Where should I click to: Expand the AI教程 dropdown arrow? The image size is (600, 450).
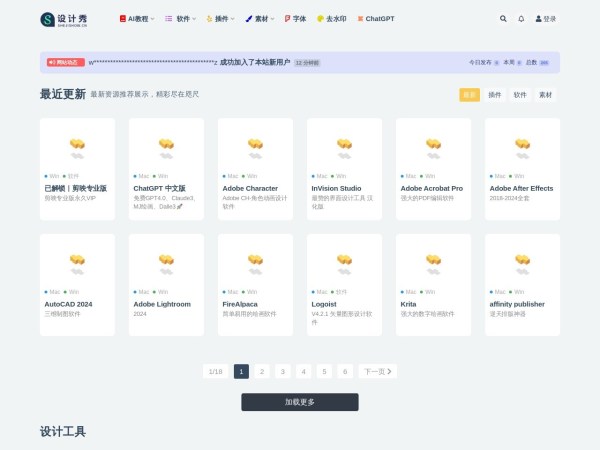[x=153, y=19]
